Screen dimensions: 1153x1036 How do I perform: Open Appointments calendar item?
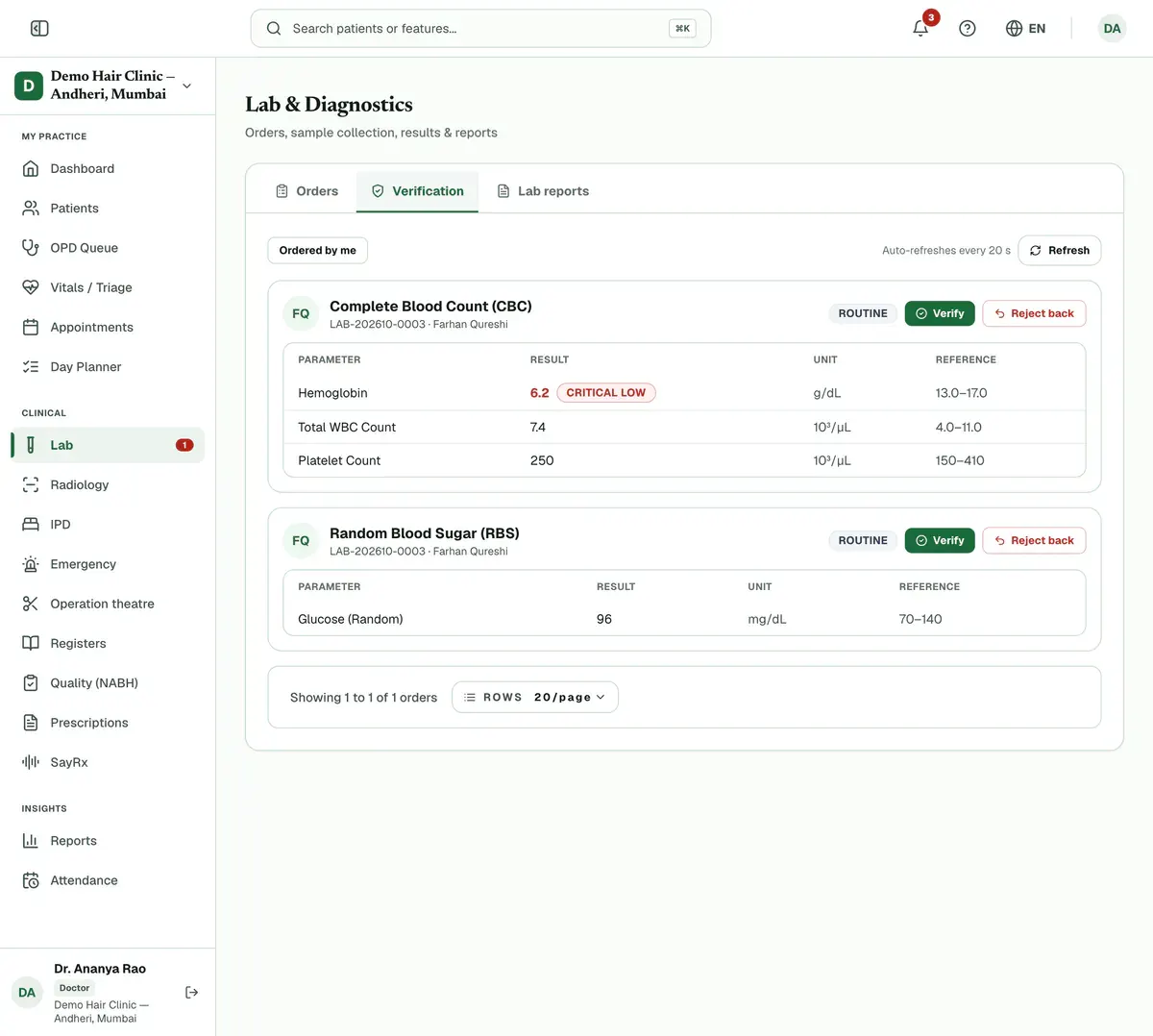[108, 327]
